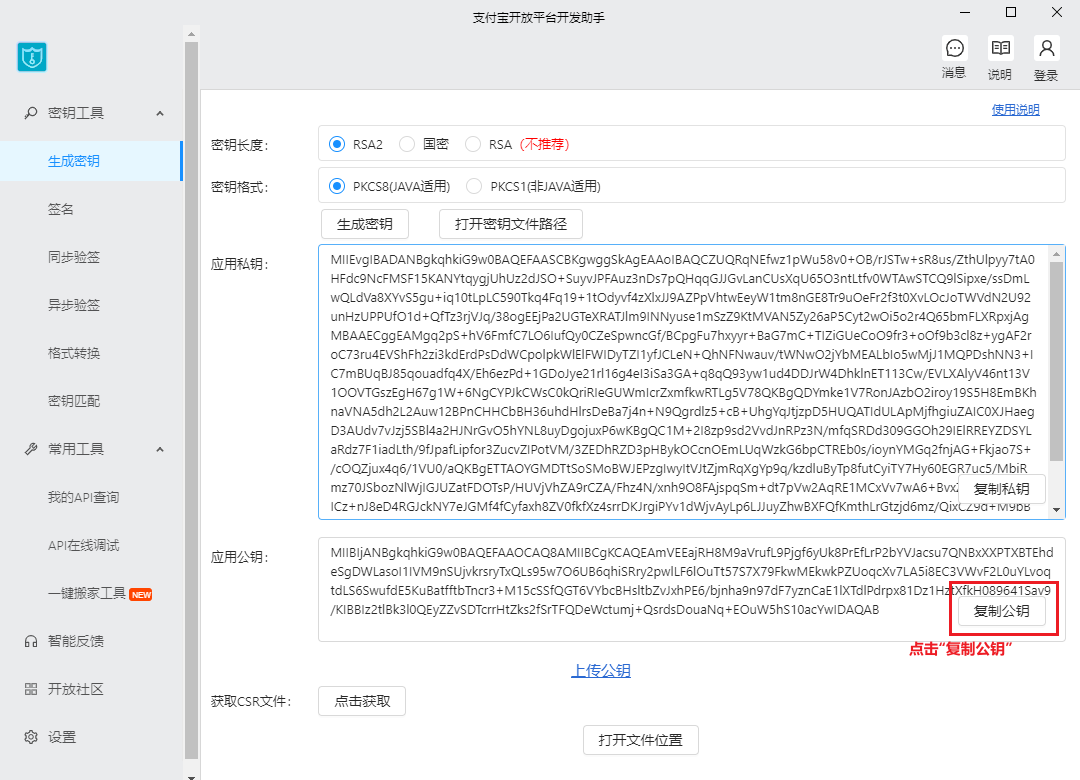1080x780 pixels.
Task: Follow the 上传公钥 link
Action: click(x=601, y=670)
